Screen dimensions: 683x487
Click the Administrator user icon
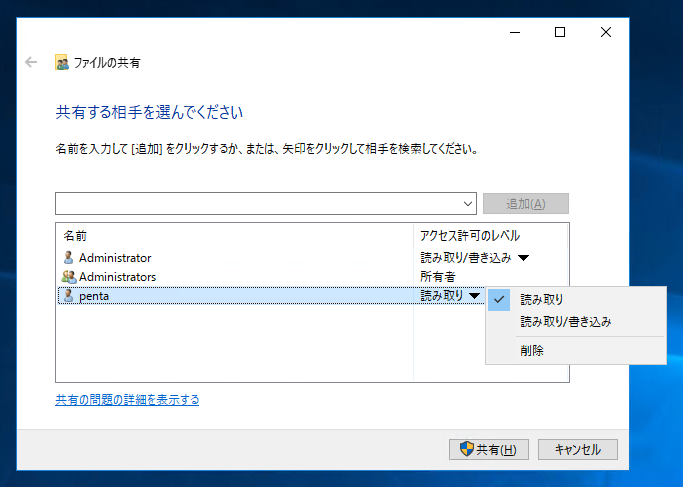(x=68, y=257)
